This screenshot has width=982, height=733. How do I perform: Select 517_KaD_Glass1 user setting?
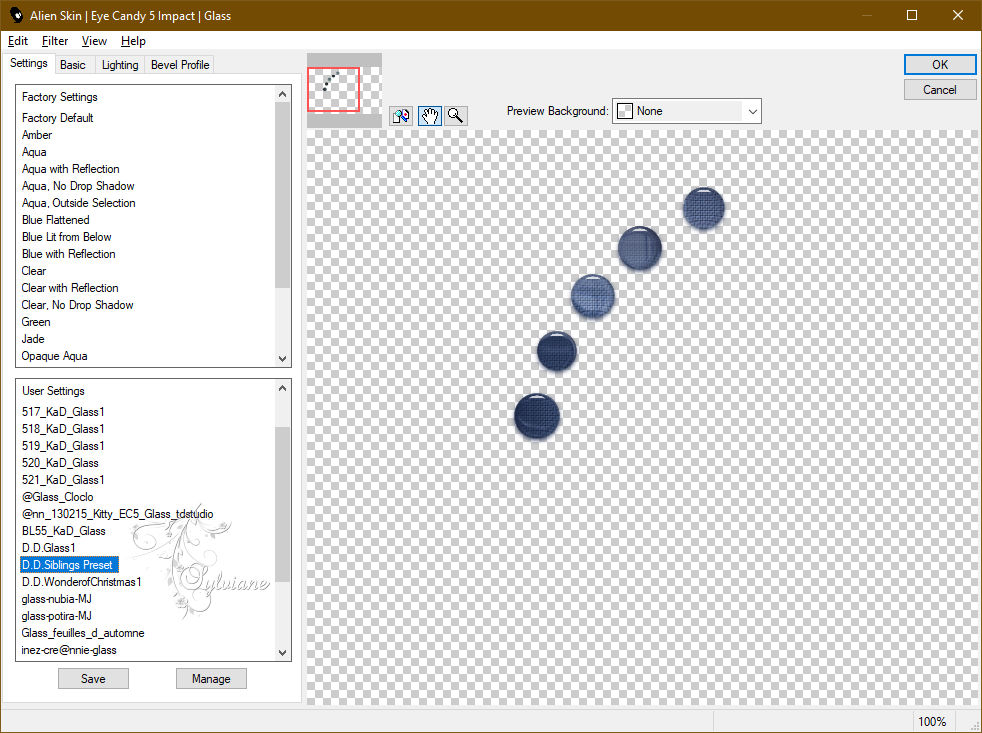point(63,412)
